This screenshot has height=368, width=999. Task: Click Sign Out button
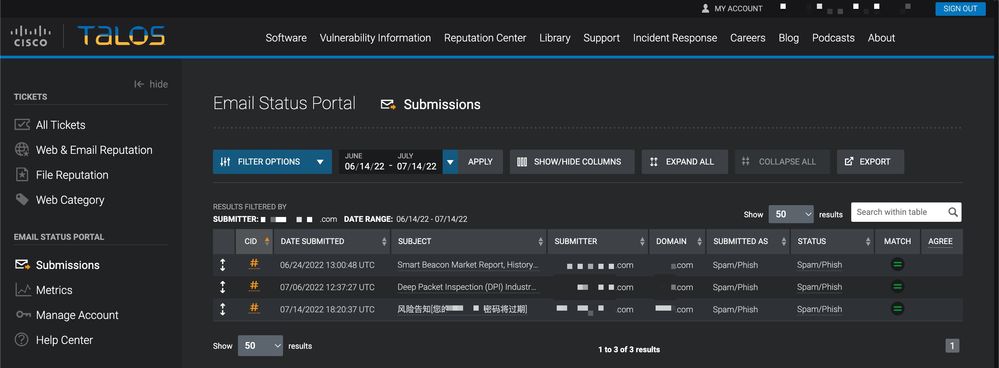[960, 8]
